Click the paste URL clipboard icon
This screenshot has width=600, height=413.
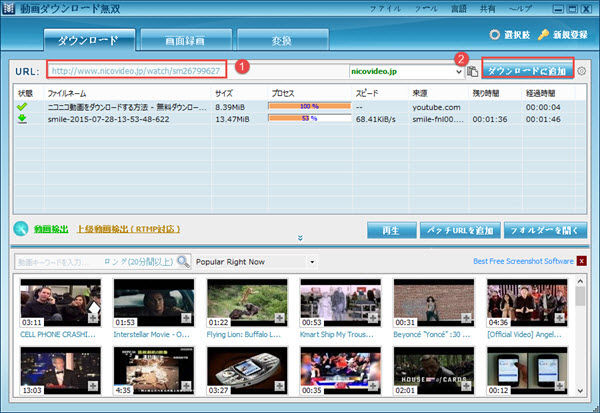[473, 71]
